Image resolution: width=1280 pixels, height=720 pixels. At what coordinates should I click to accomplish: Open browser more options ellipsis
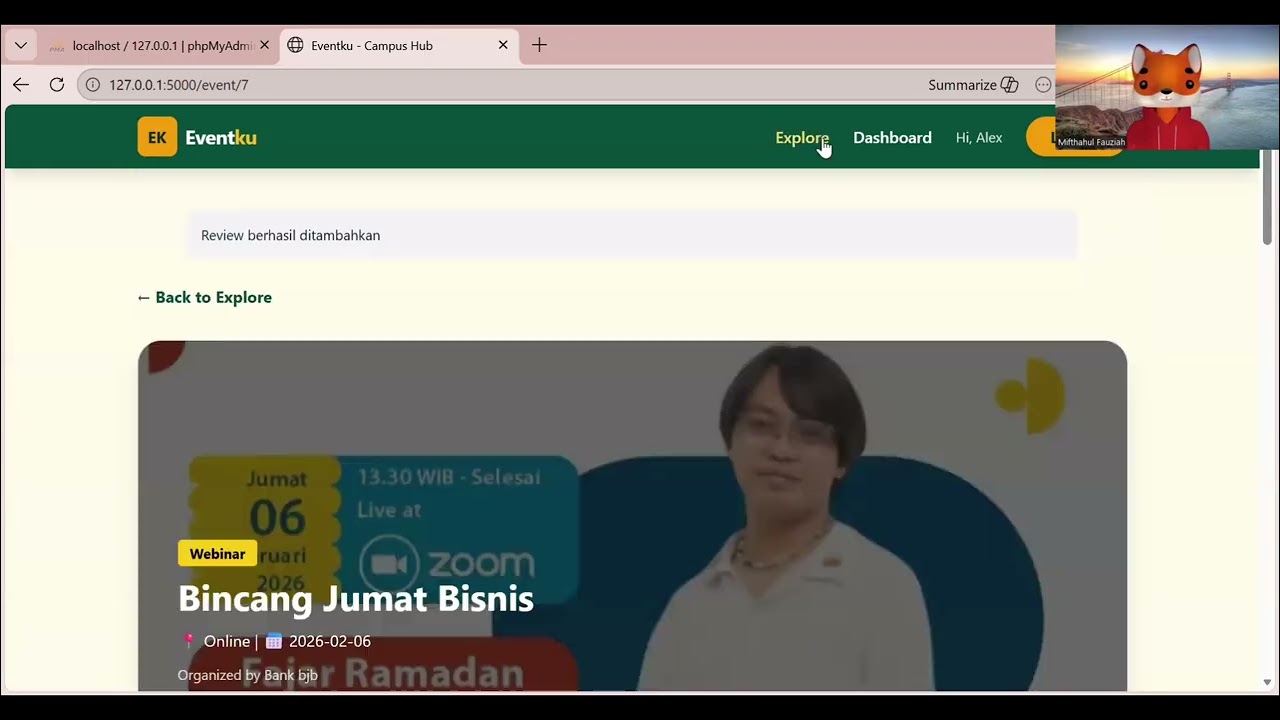click(1043, 85)
